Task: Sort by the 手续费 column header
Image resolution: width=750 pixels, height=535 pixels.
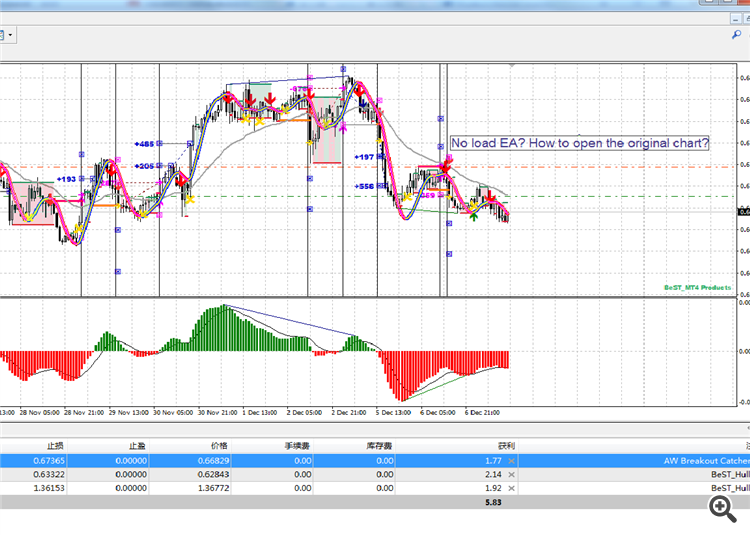Action: pos(297,446)
